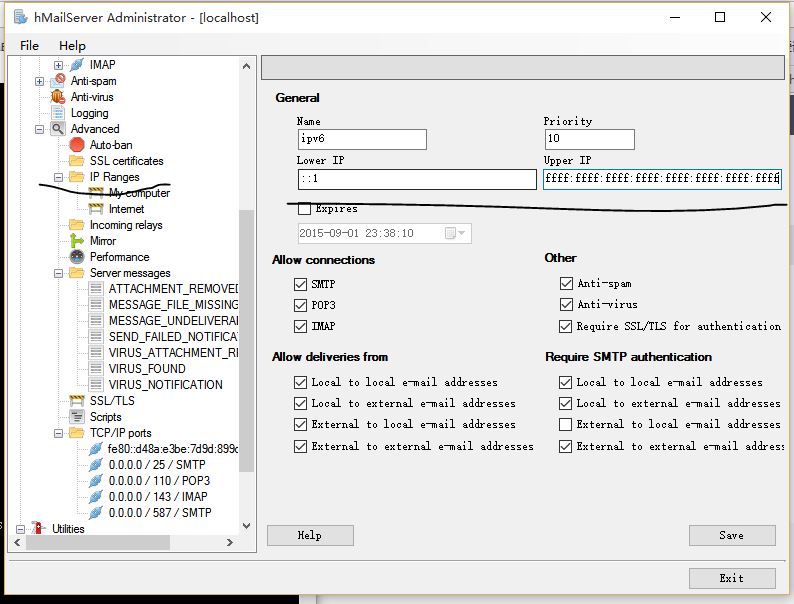Viewport: 794px width, 604px height.
Task: Click the tree scroll-down arrow
Action: [x=247, y=526]
